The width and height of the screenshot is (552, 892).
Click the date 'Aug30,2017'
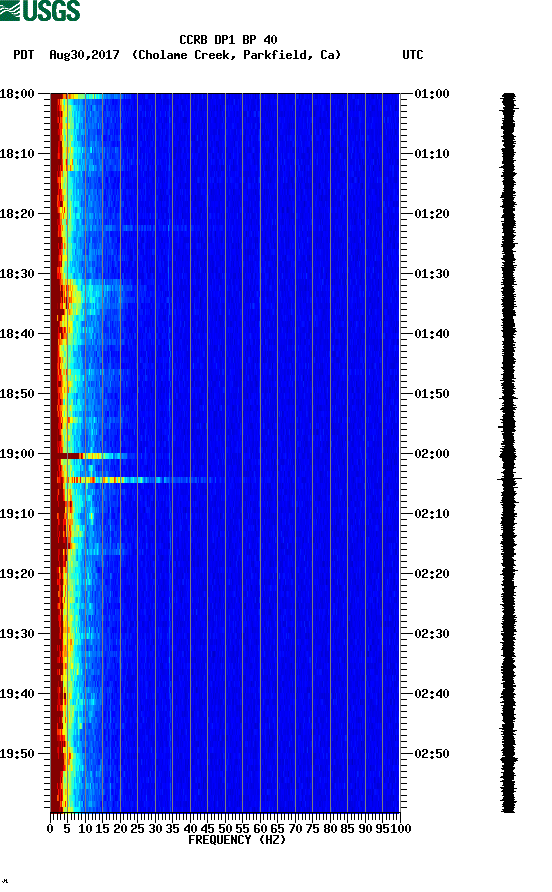pyautogui.click(x=84, y=55)
